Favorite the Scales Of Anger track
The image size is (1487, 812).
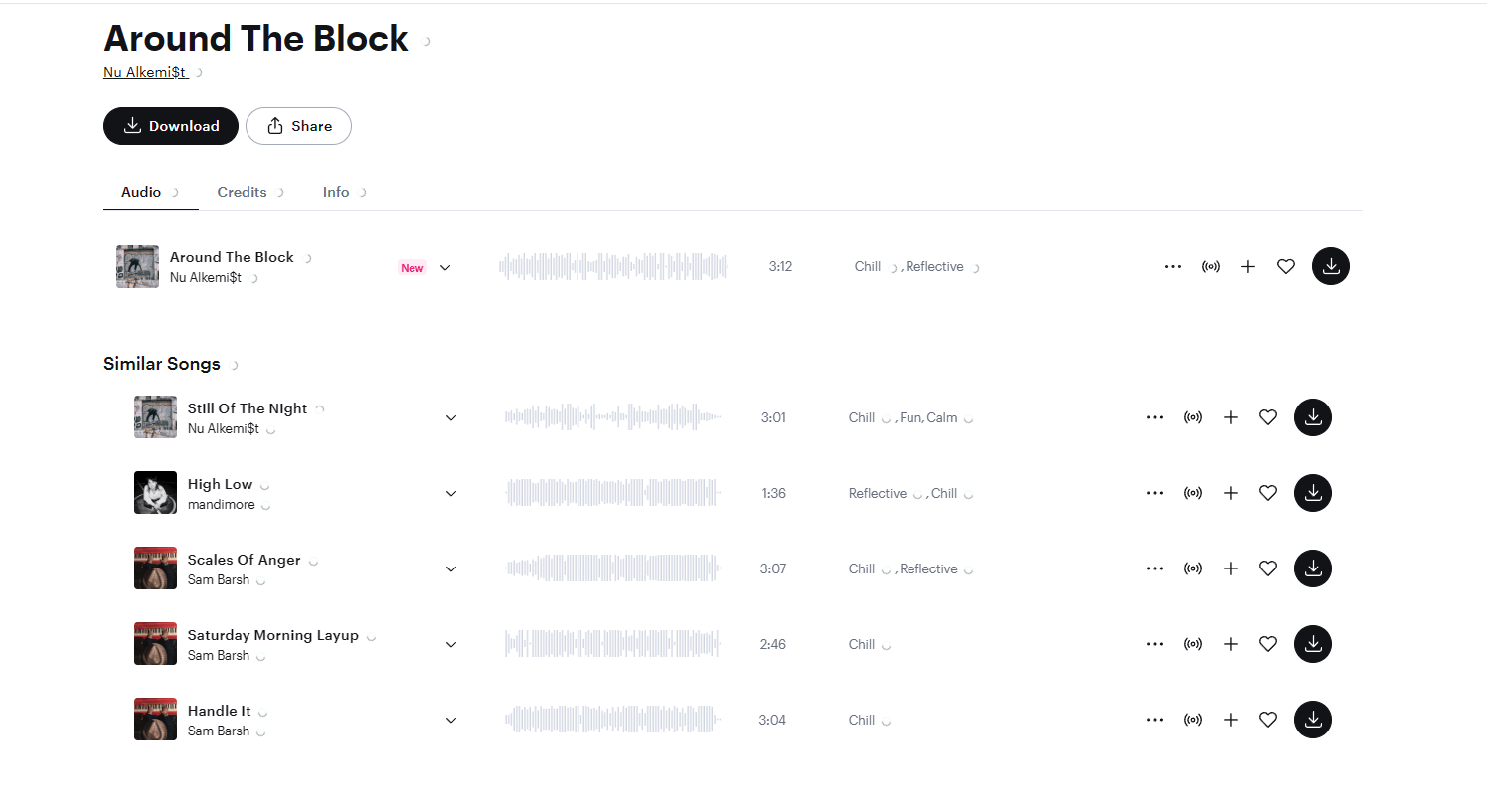1267,568
